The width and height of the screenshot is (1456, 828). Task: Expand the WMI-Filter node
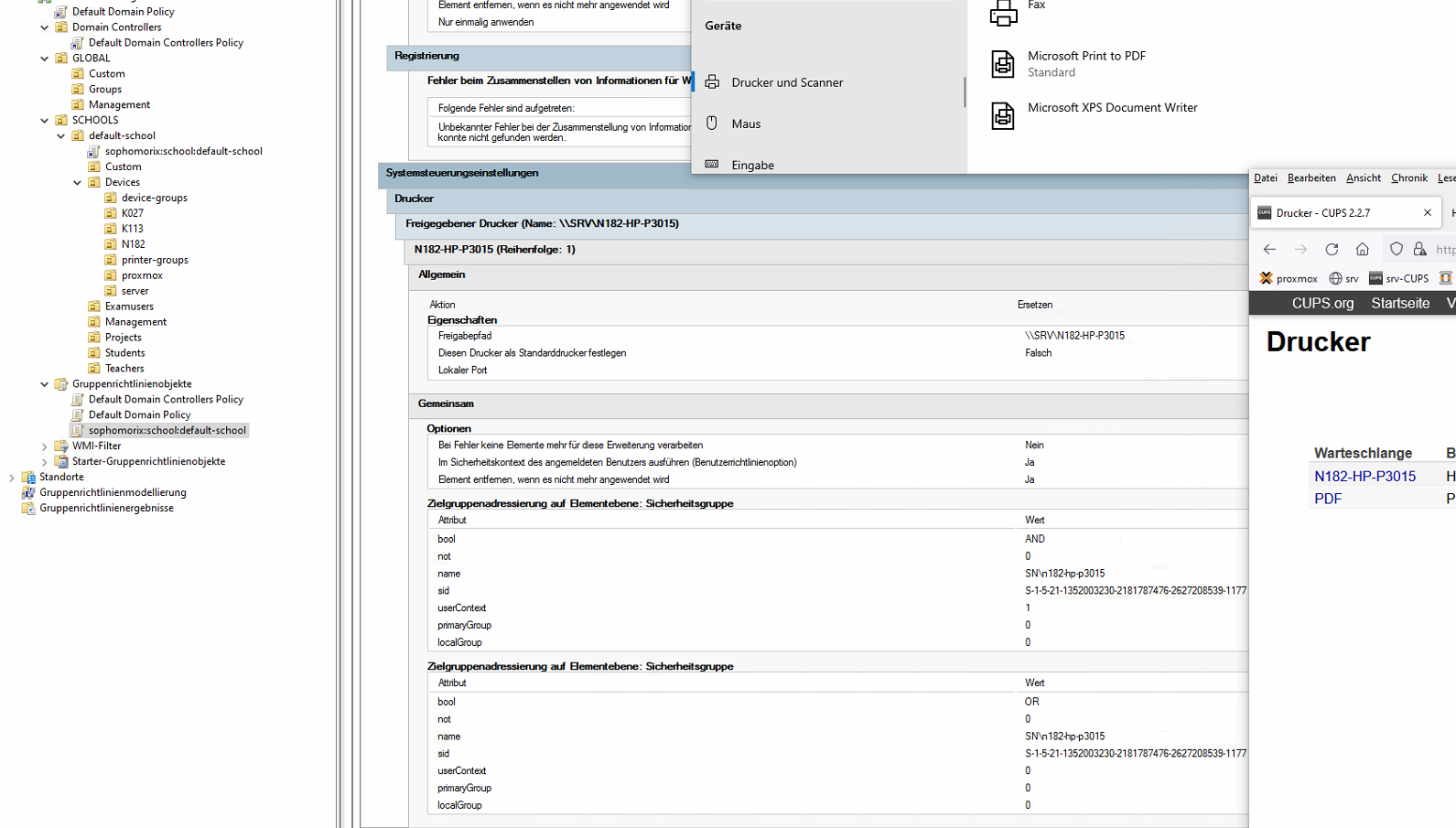[x=45, y=446]
